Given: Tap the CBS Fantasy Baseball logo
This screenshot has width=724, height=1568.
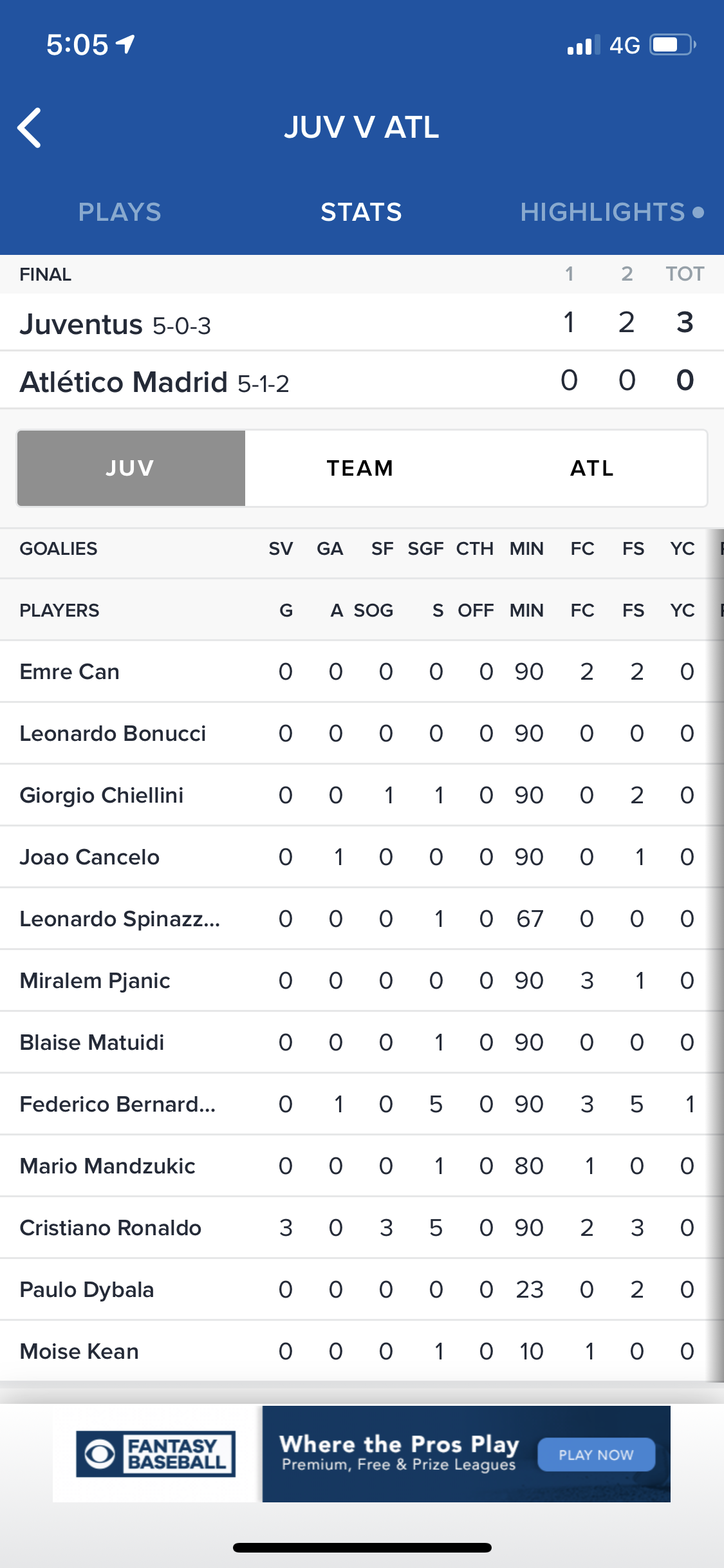Looking at the screenshot, I should [x=156, y=1453].
